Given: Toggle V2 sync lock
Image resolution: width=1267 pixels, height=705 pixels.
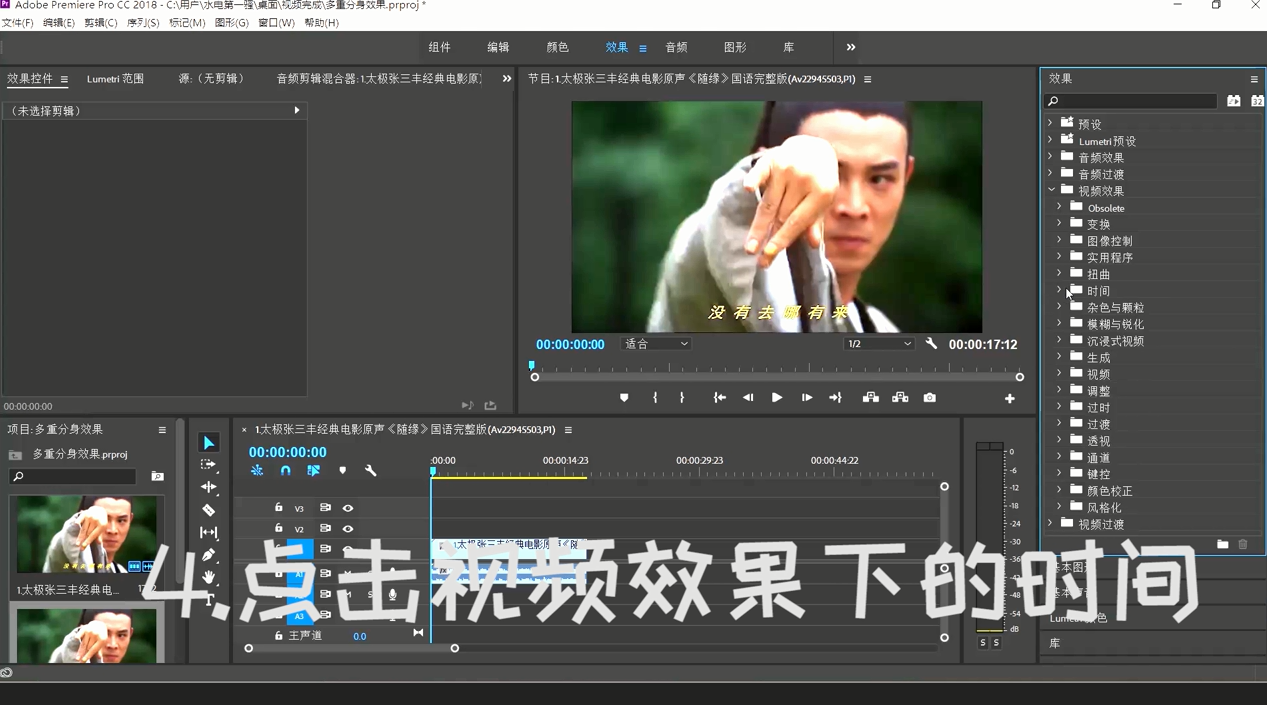Looking at the screenshot, I should click(x=325, y=529).
